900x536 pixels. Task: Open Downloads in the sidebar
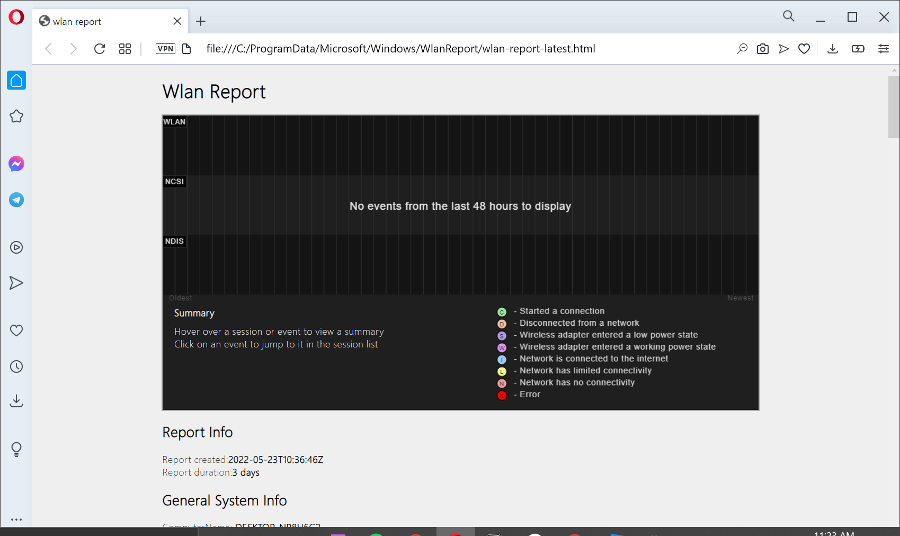16,401
